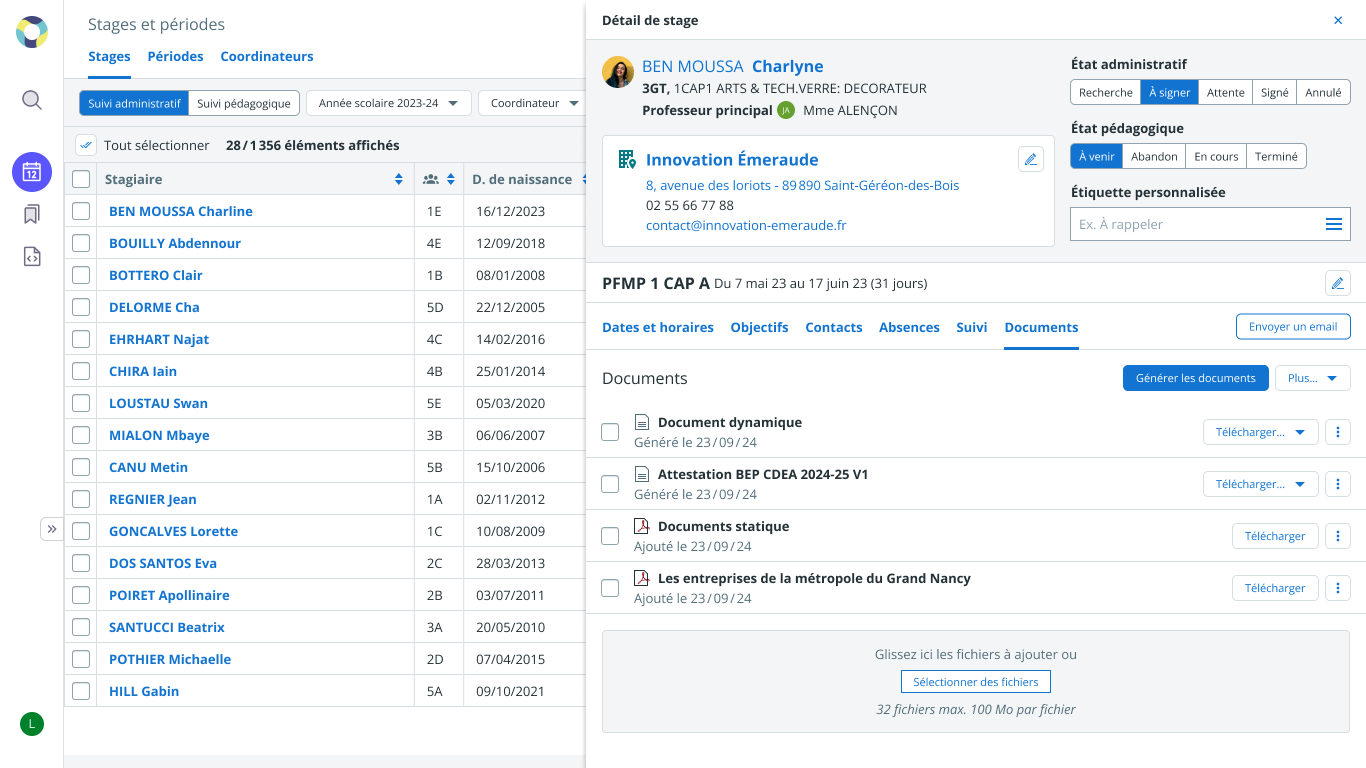Expand sidebar with double chevron button
This screenshot has width=1366, height=768.
tap(52, 529)
